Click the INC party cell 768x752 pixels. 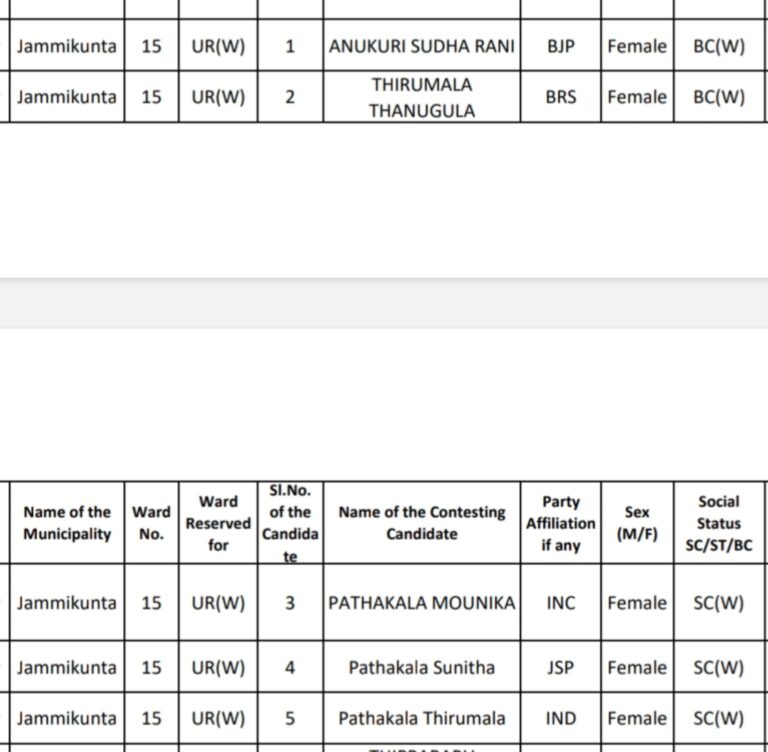pos(561,603)
